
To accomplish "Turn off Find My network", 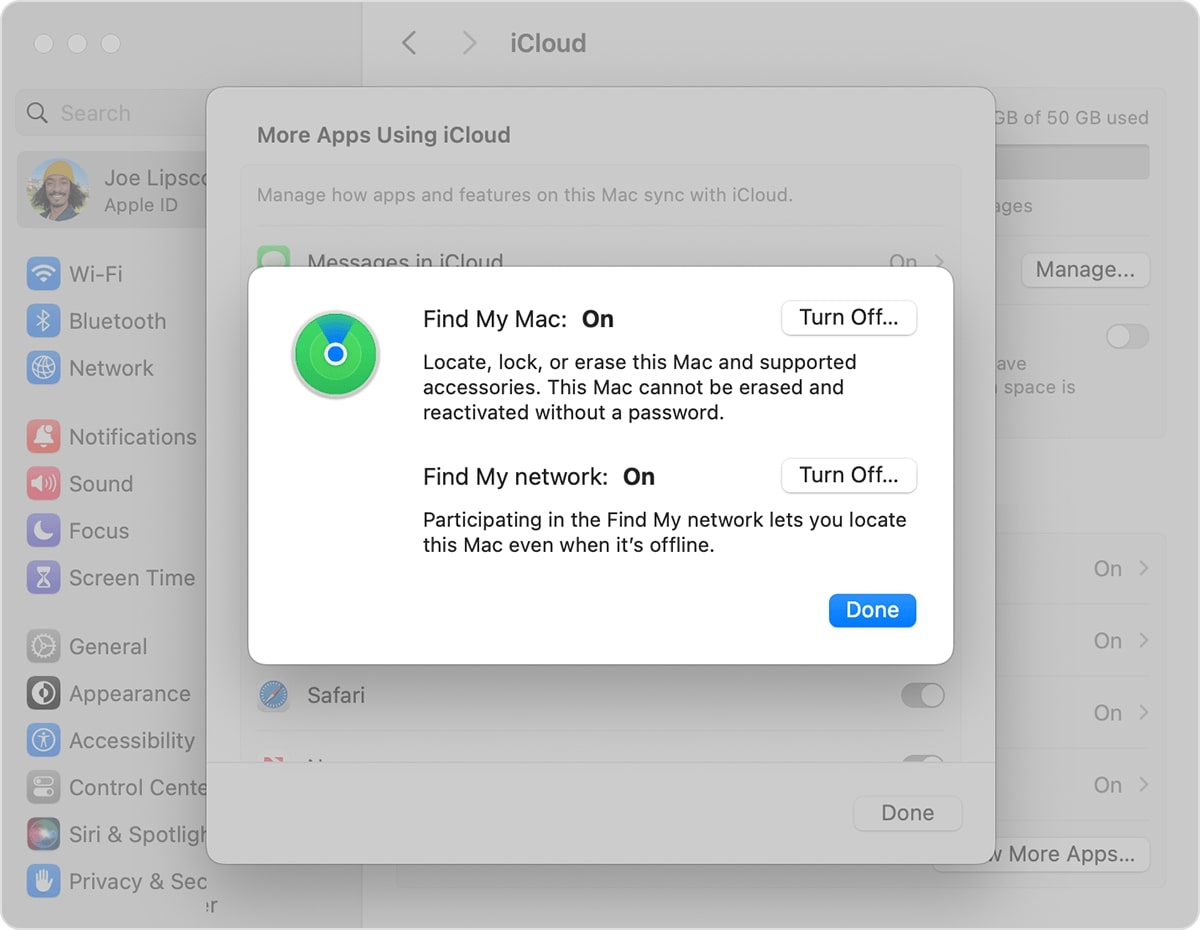I will 848,475.
